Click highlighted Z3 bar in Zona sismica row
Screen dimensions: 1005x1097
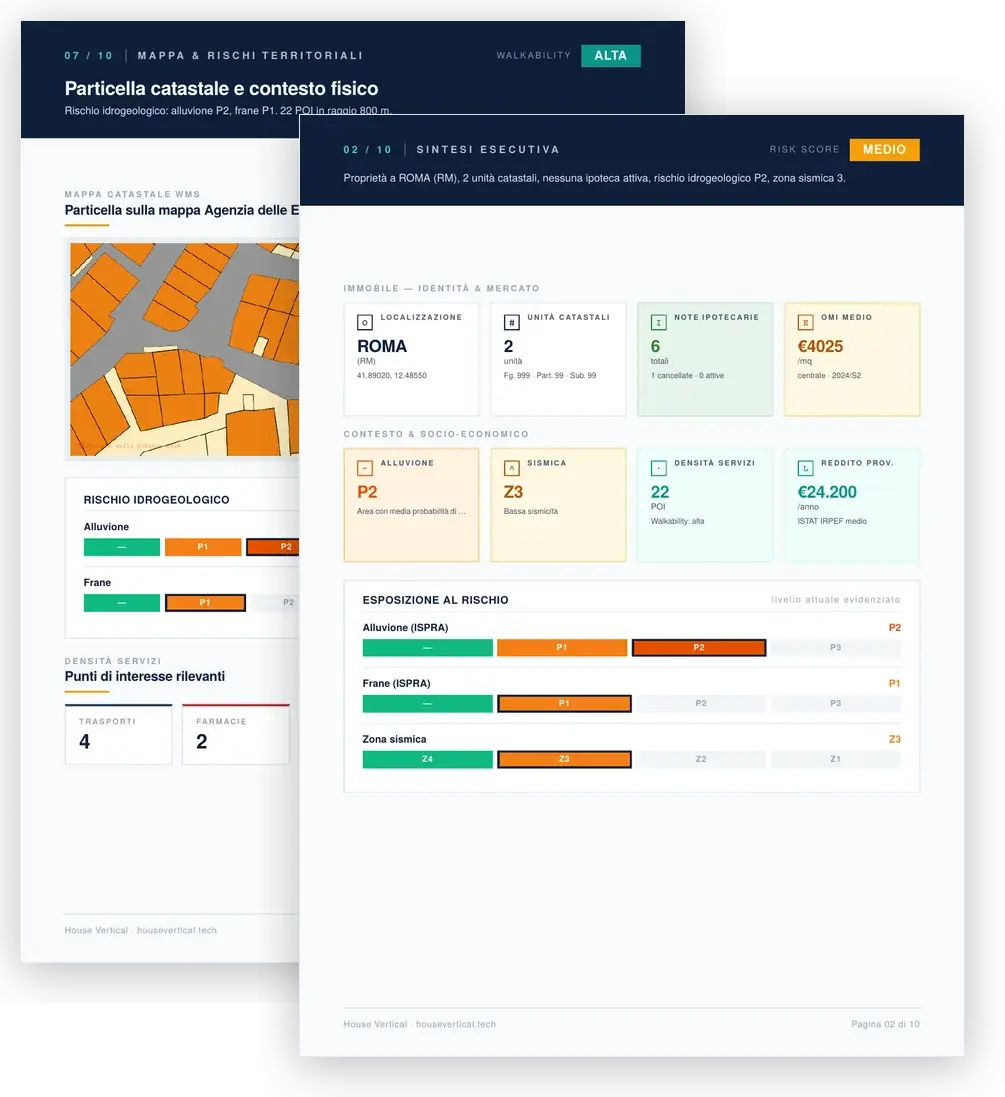564,759
